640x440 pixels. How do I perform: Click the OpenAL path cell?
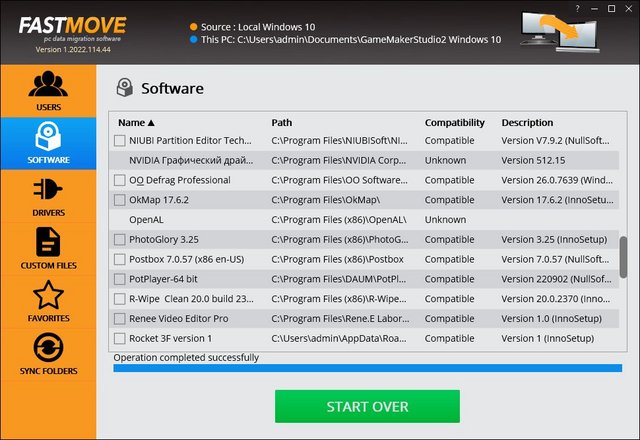pyautogui.click(x=339, y=220)
